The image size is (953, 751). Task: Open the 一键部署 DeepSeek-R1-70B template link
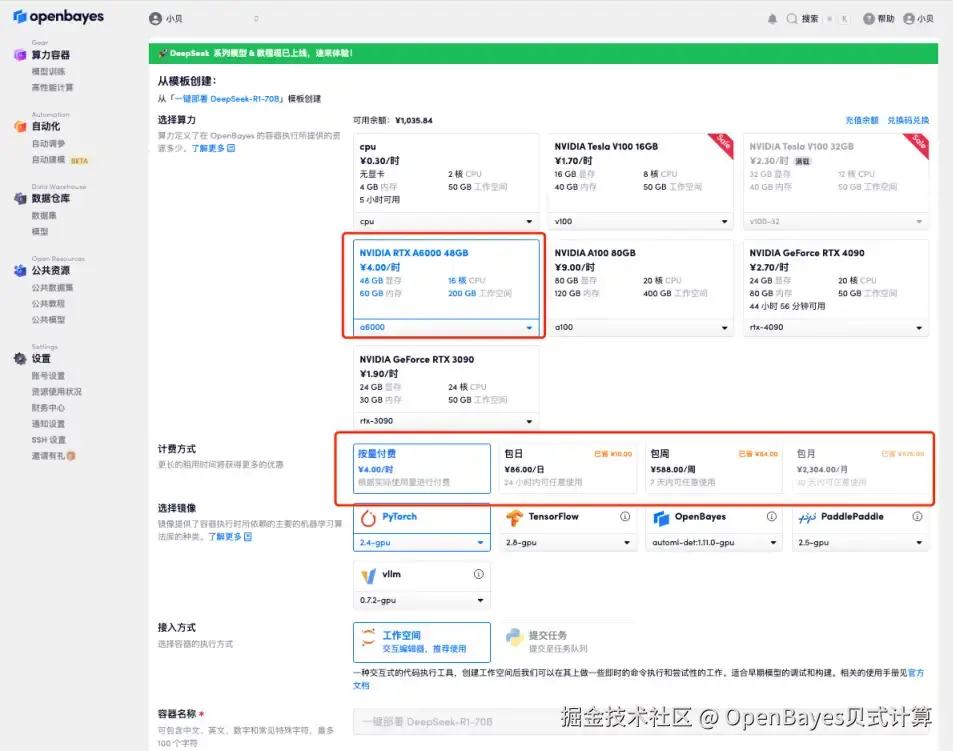click(227, 99)
